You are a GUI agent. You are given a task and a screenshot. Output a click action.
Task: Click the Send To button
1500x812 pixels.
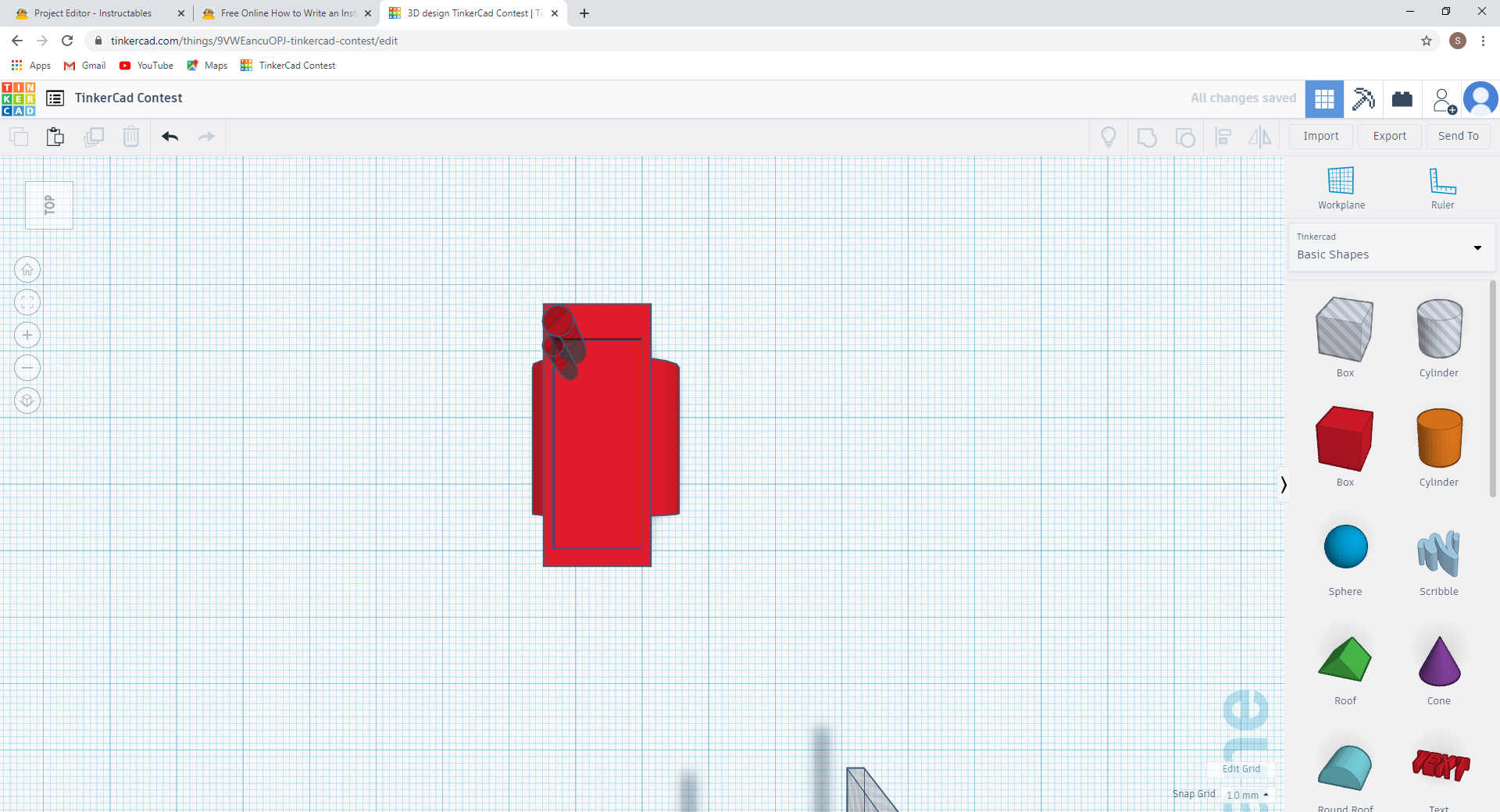pyautogui.click(x=1459, y=137)
